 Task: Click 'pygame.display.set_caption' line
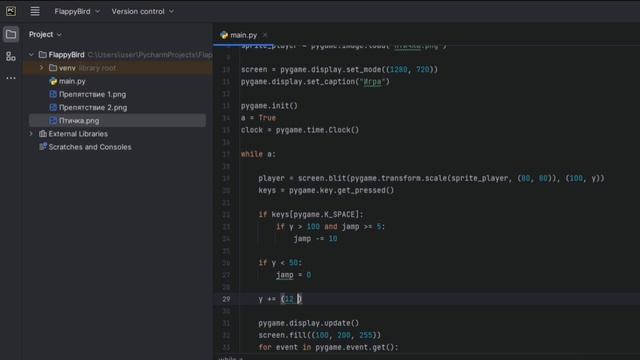tap(315, 82)
